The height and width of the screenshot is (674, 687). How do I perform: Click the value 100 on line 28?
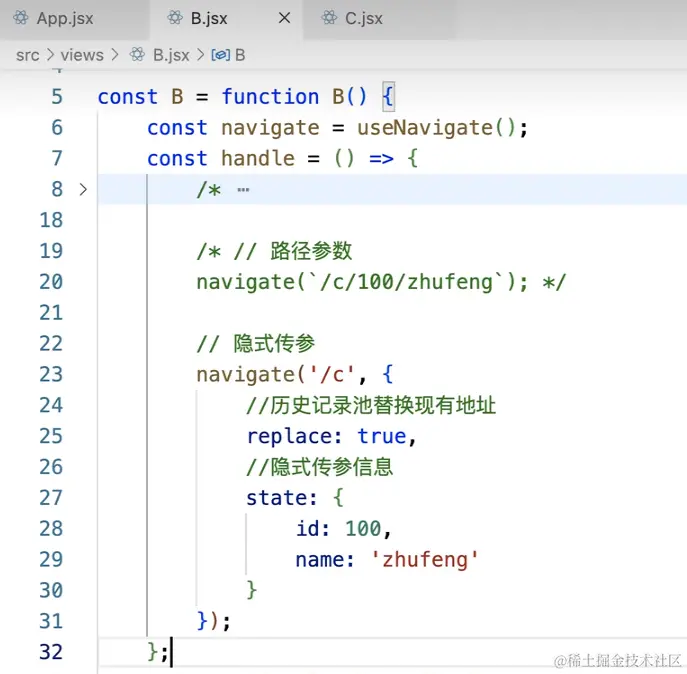coord(363,529)
